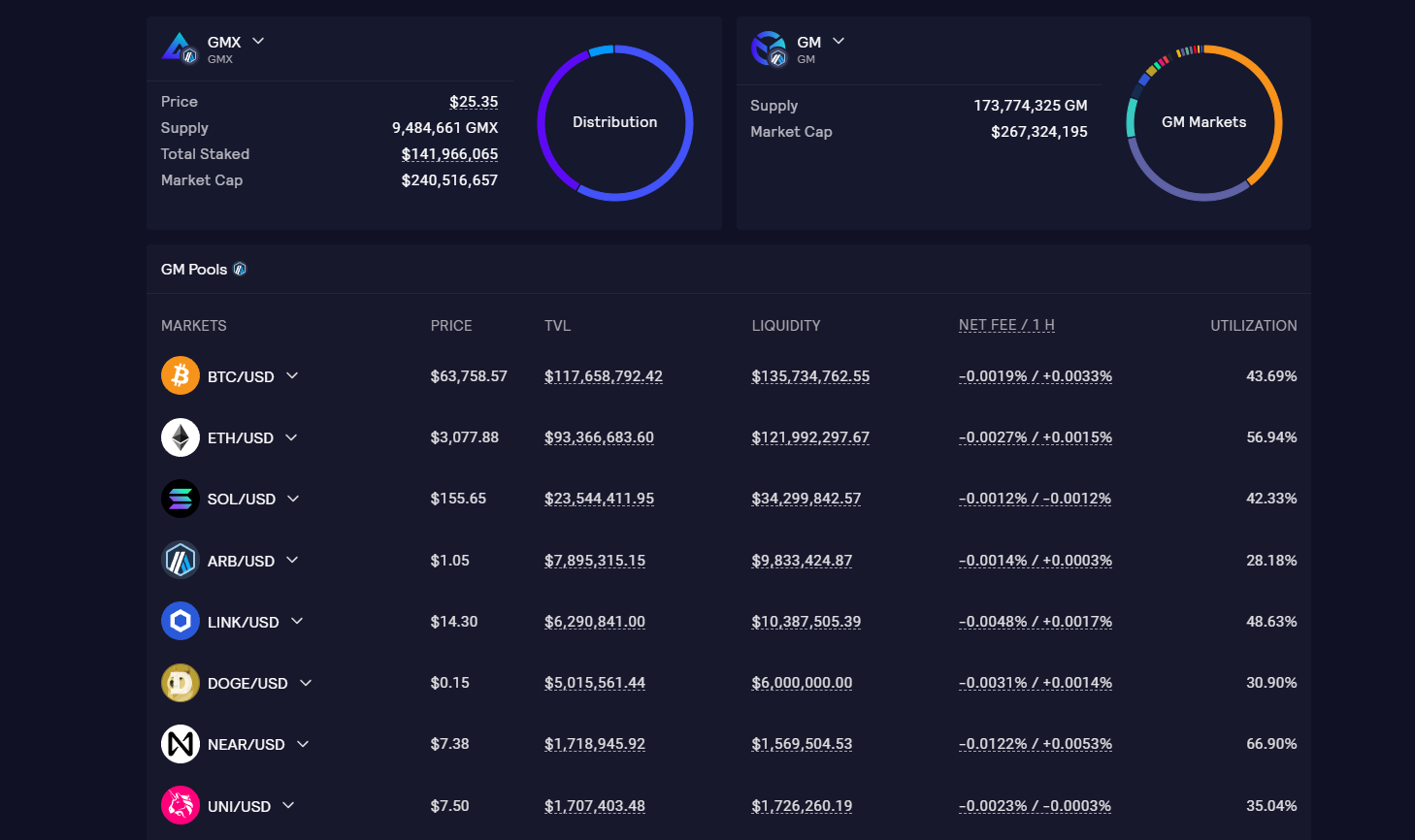
Task: Click the DOGE/USD TVL $5,015,561.44
Action: [x=595, y=683]
